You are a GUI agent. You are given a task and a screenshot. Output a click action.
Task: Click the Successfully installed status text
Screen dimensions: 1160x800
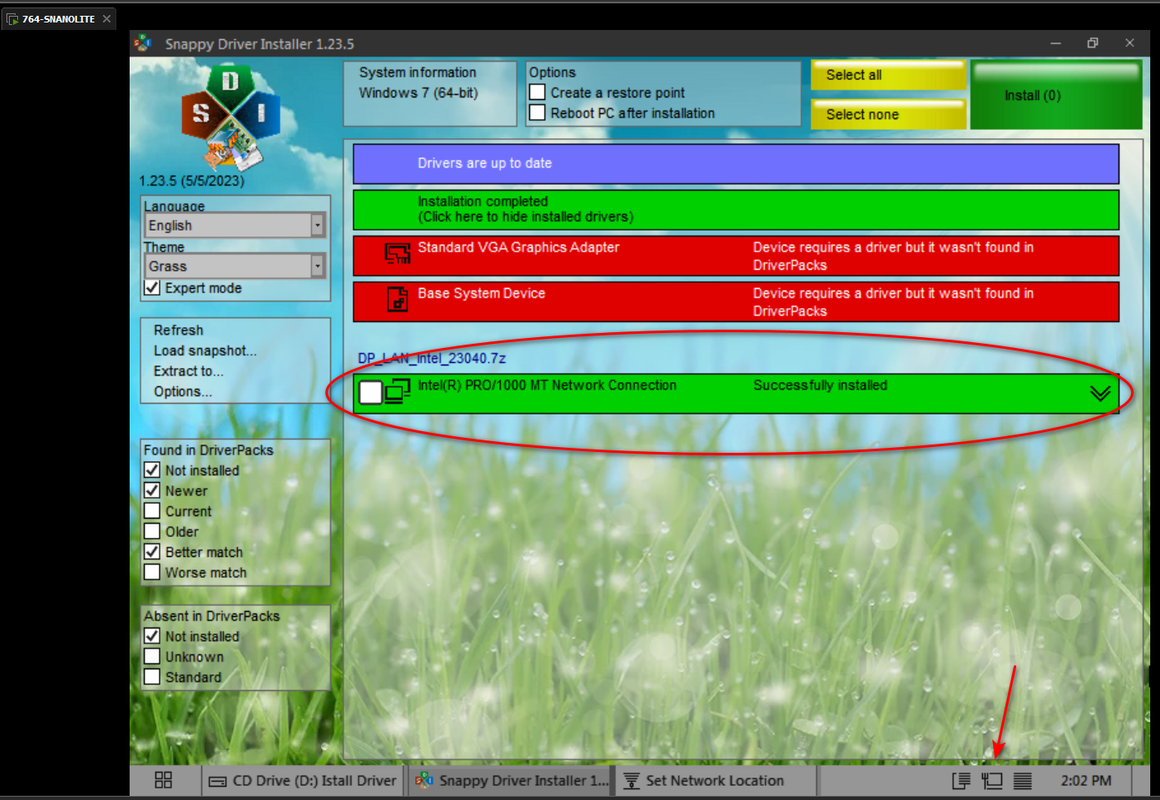[820, 385]
